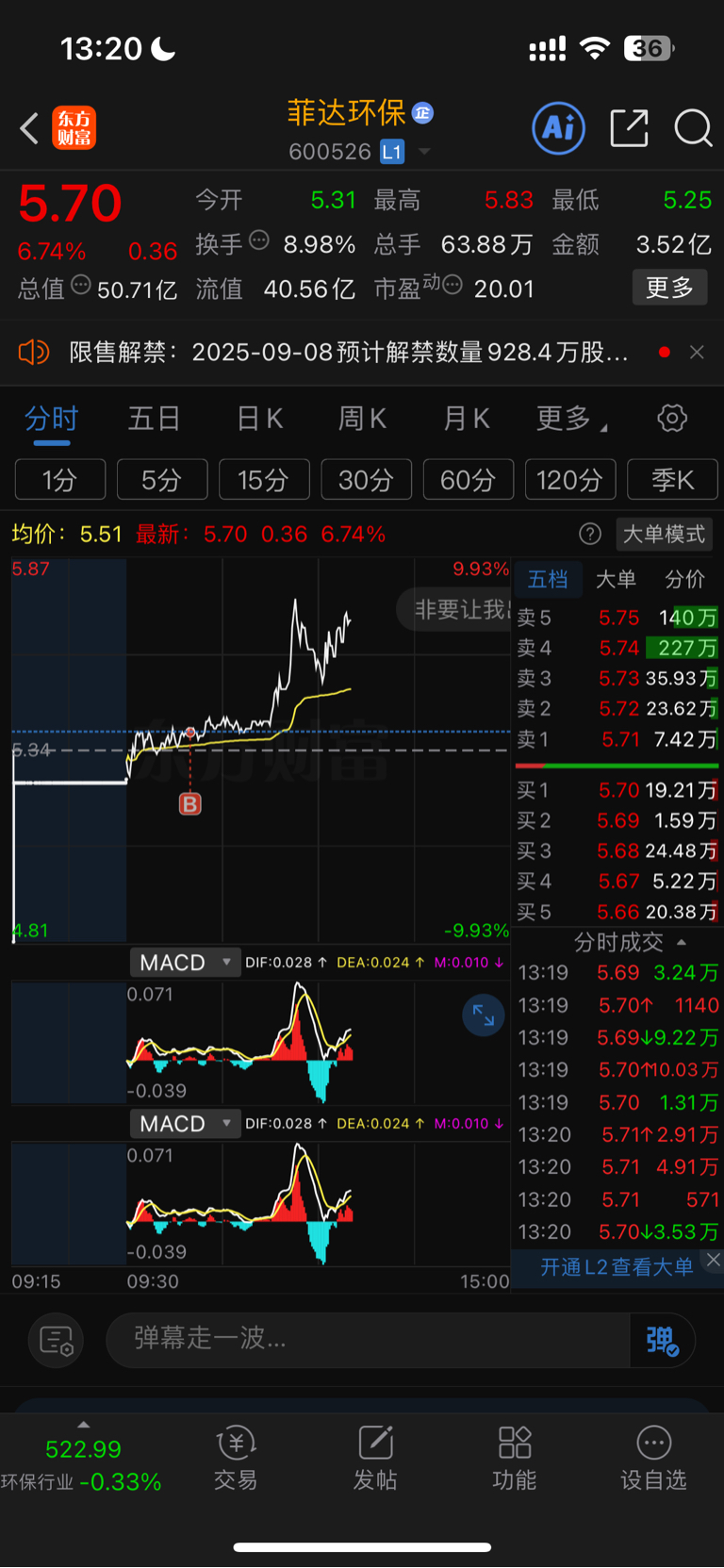
Task: Open the 东方财富 logo
Action: [x=74, y=128]
